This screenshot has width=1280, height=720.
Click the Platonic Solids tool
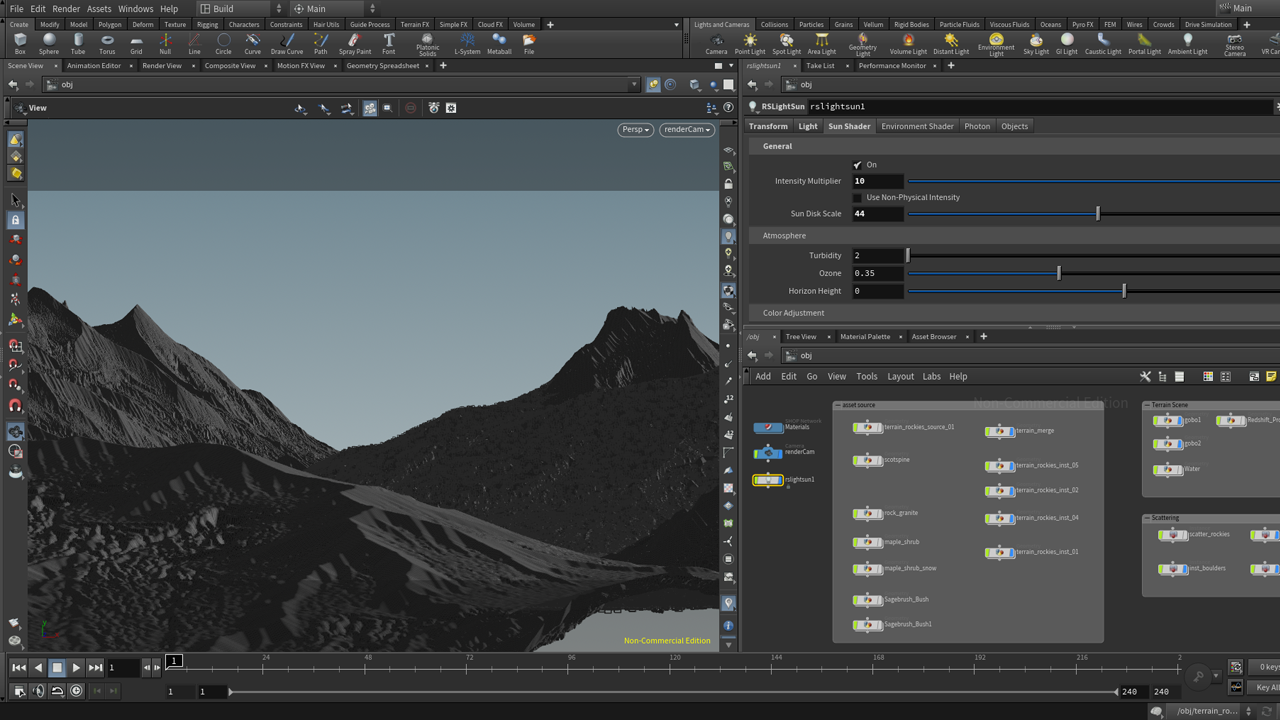[427, 44]
